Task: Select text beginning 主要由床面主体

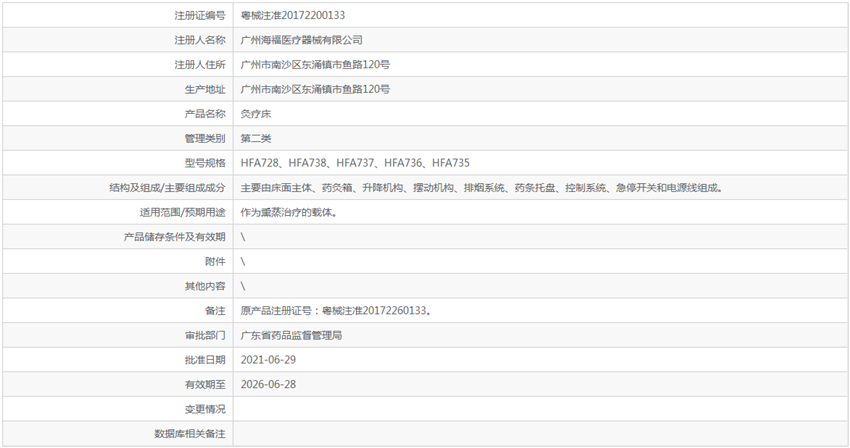Action: coord(481,188)
